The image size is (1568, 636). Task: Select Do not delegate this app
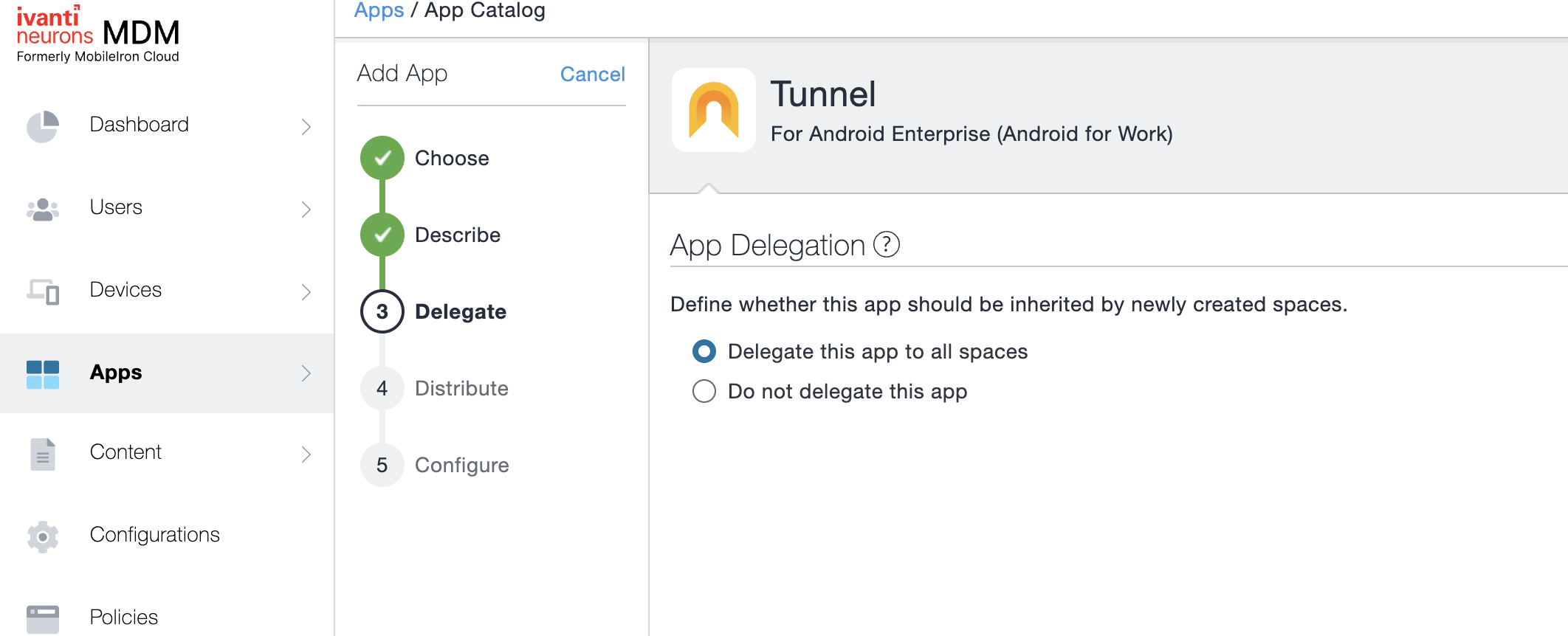(x=704, y=391)
